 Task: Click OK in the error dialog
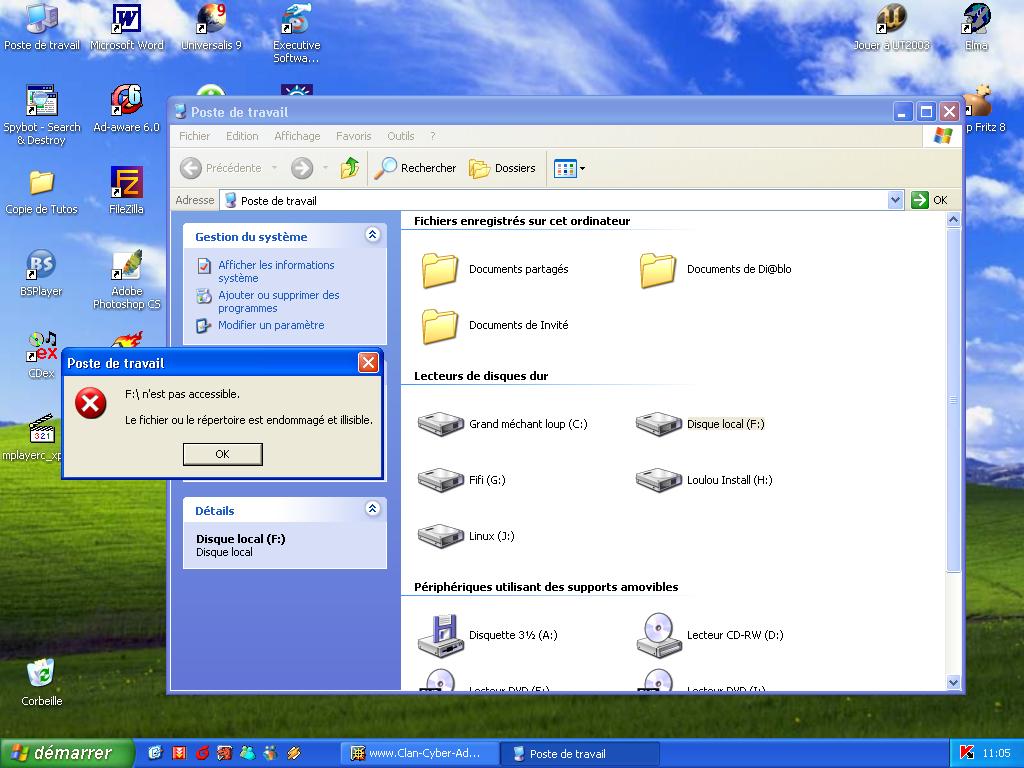(x=222, y=454)
